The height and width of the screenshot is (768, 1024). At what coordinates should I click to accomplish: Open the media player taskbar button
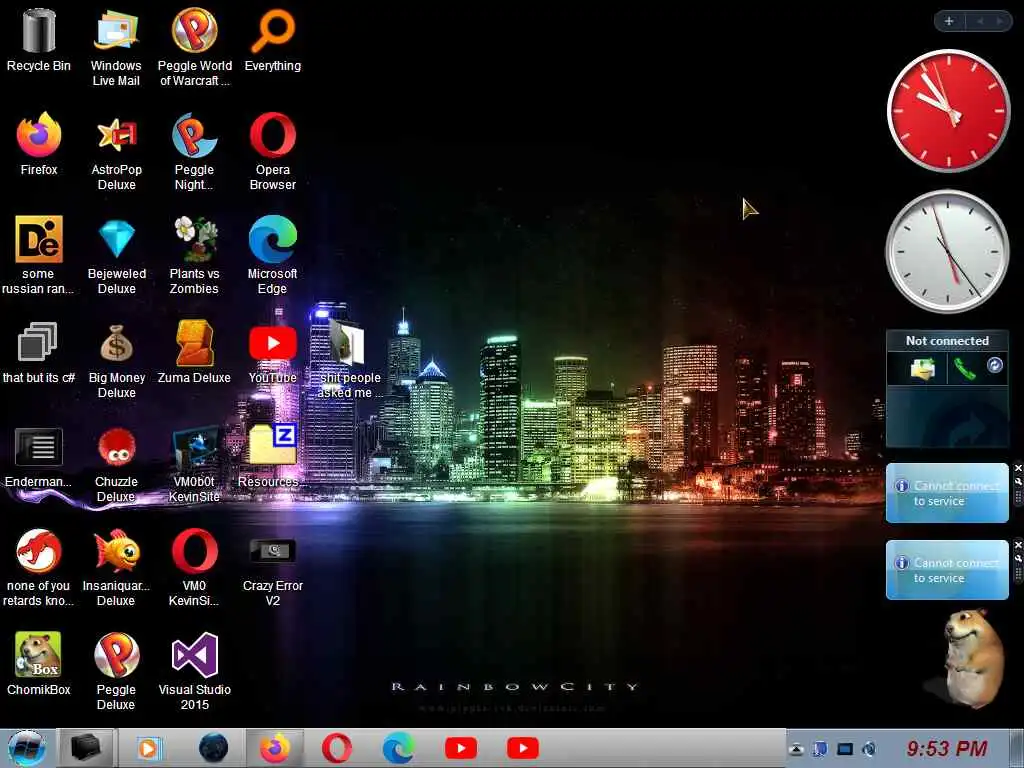pos(148,748)
